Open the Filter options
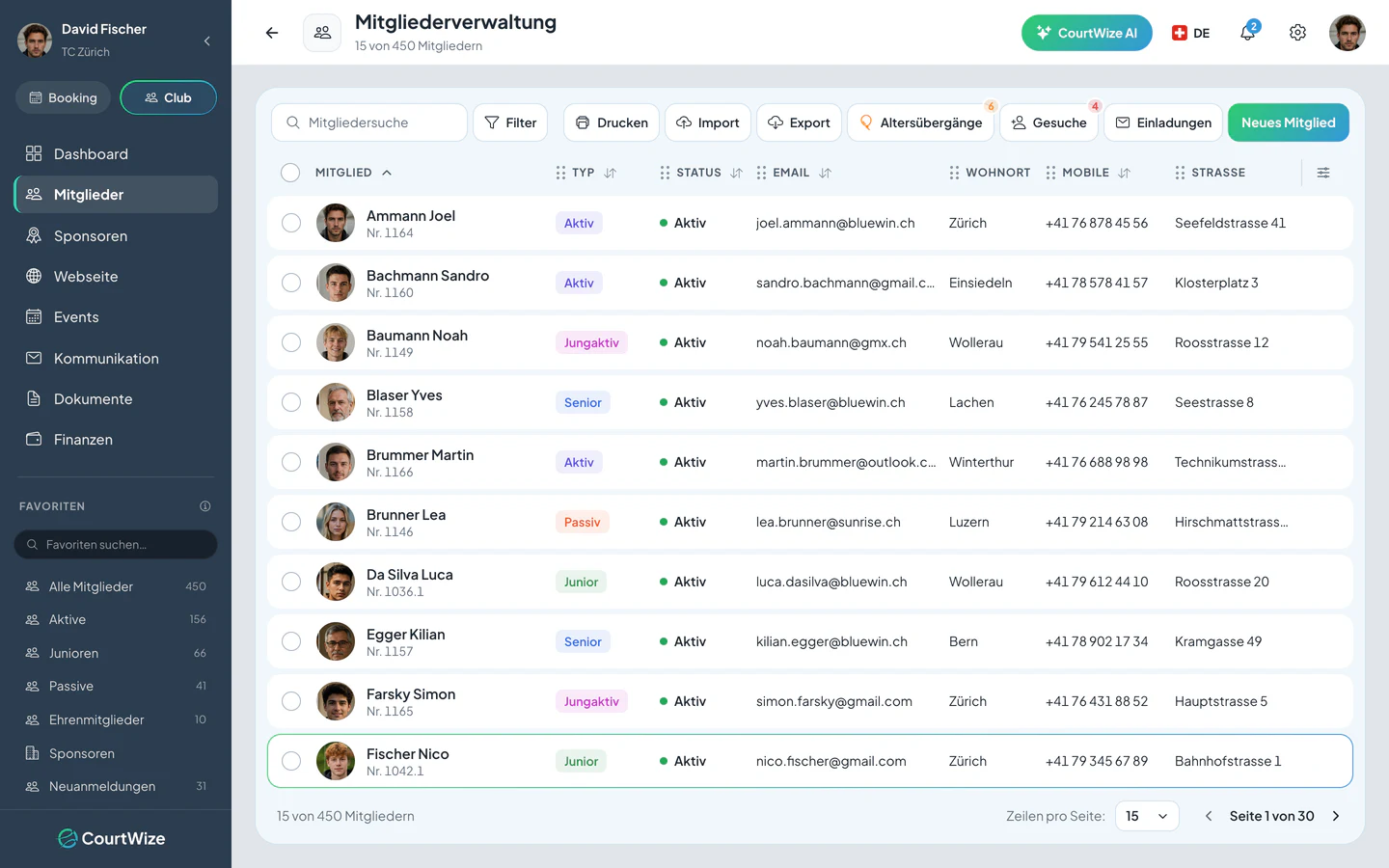This screenshot has height=868, width=1389. tap(510, 122)
